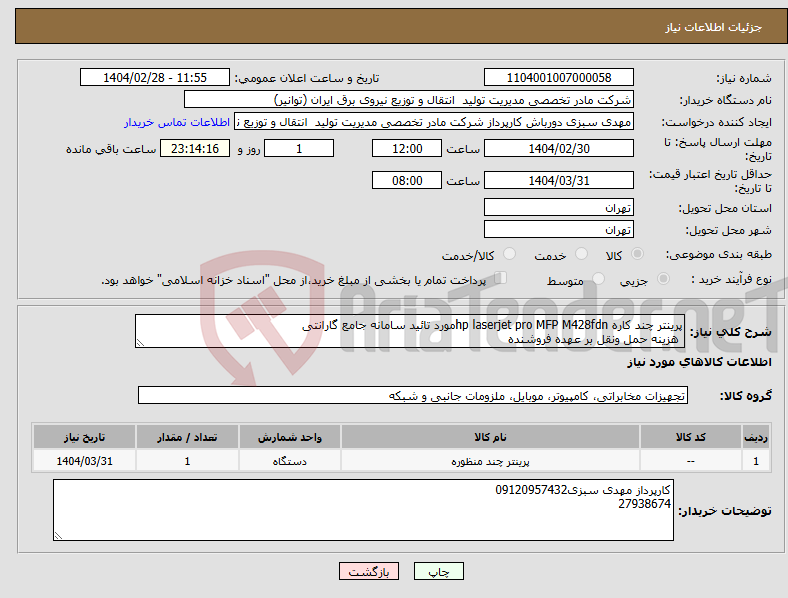The image size is (788, 598).
Task: Click the response deadline time 12:00
Action: 407,148
